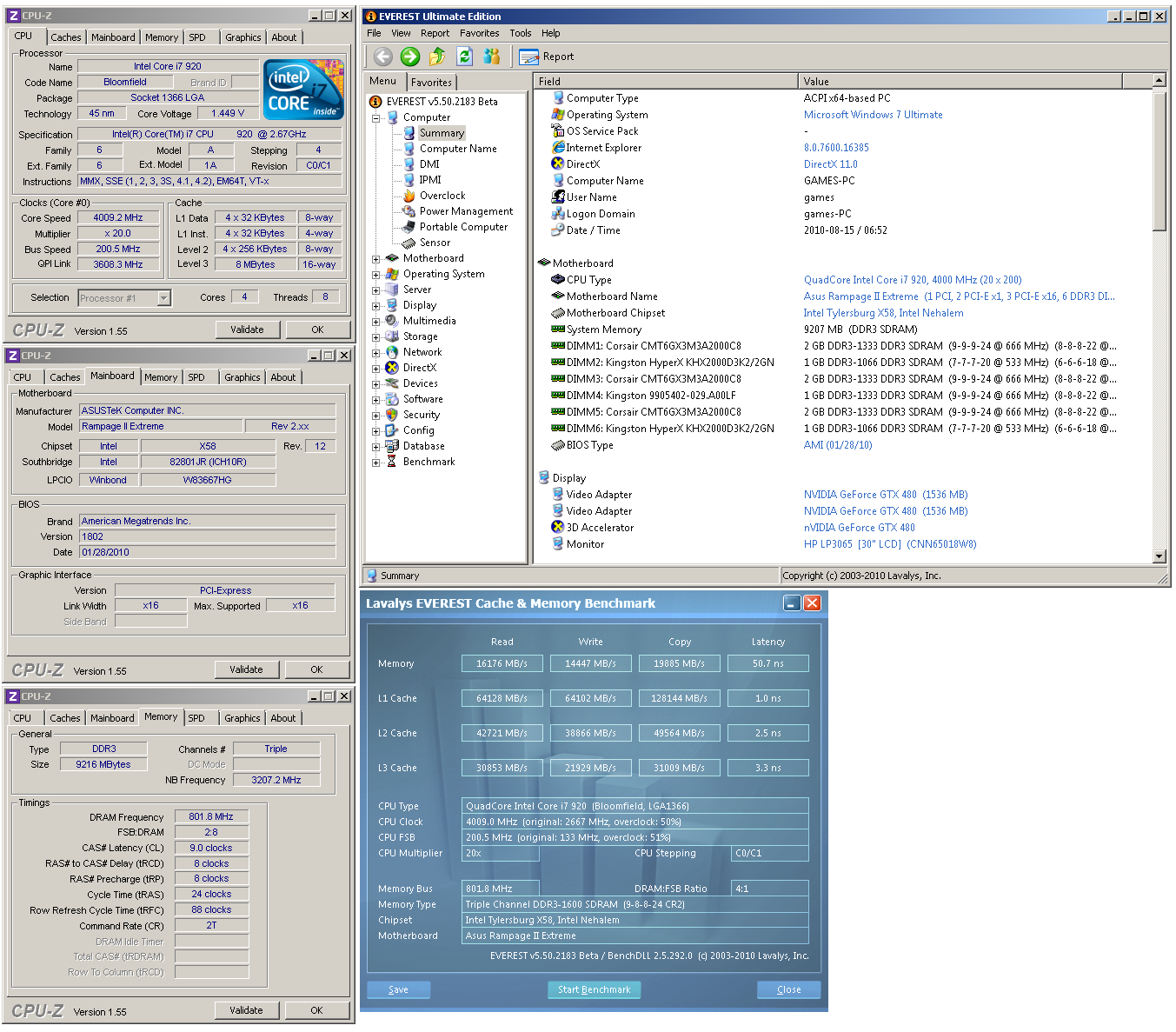The width and height of the screenshot is (1176, 1032).
Task: Open the Tools menu in EVEREST
Action: [520, 33]
